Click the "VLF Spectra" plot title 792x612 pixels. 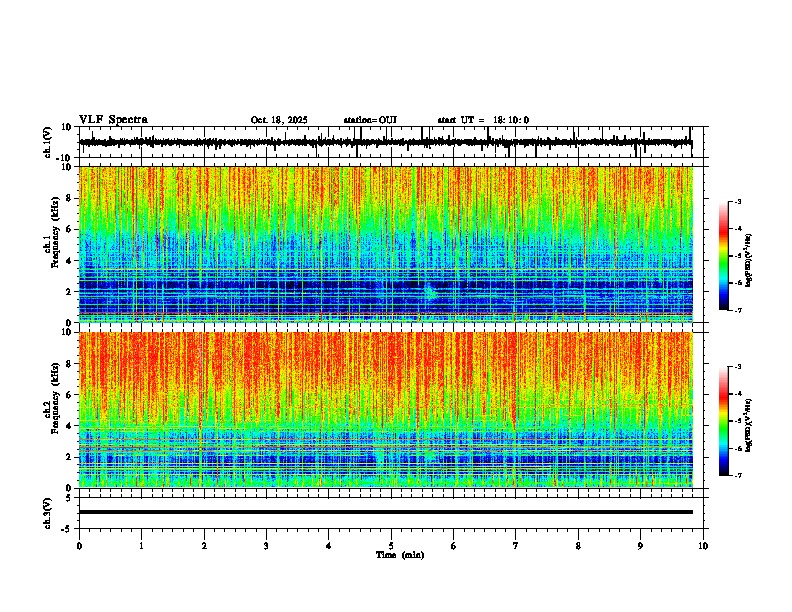click(113, 120)
